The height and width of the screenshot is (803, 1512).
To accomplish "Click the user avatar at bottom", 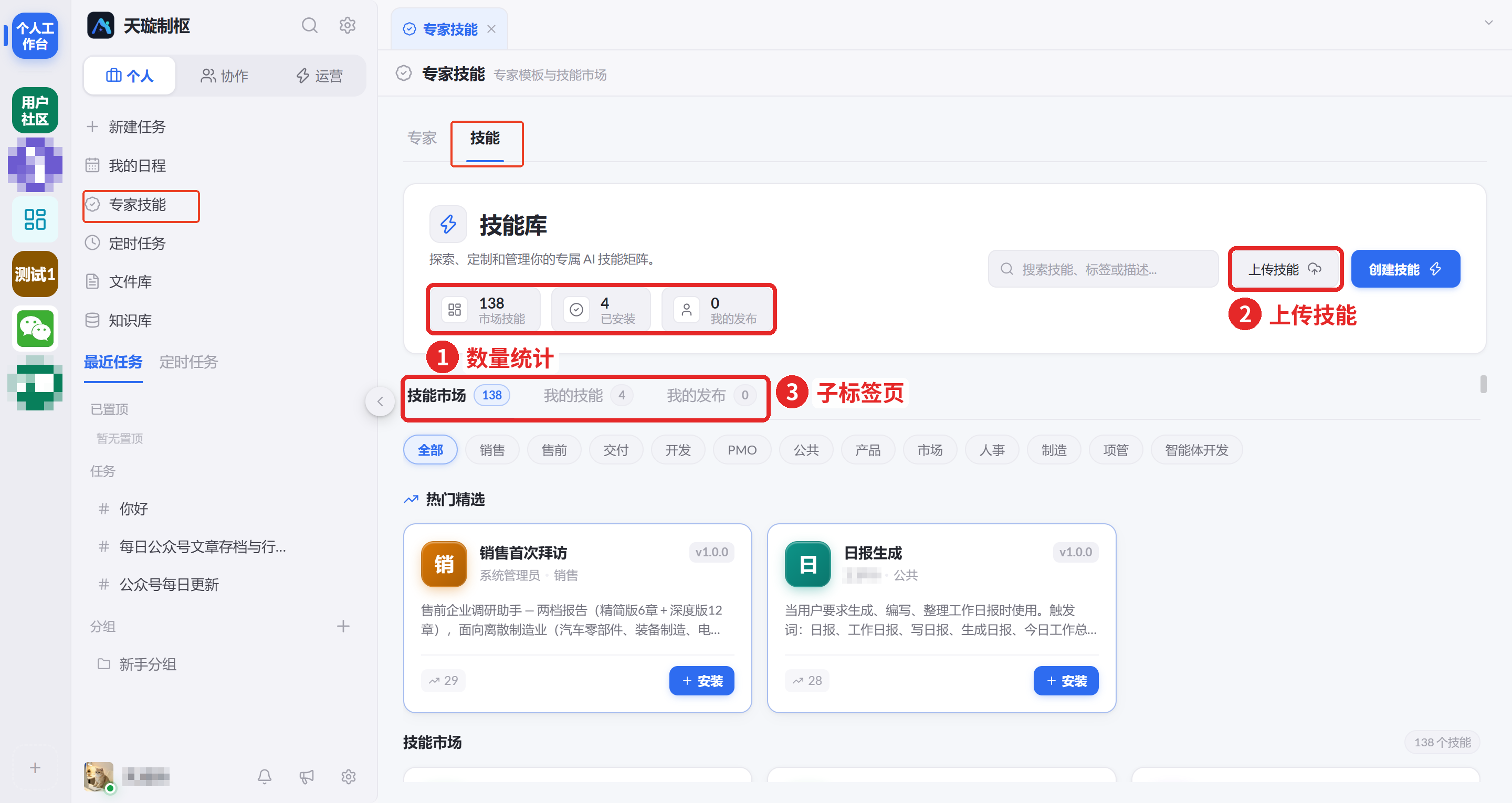I will [99, 777].
